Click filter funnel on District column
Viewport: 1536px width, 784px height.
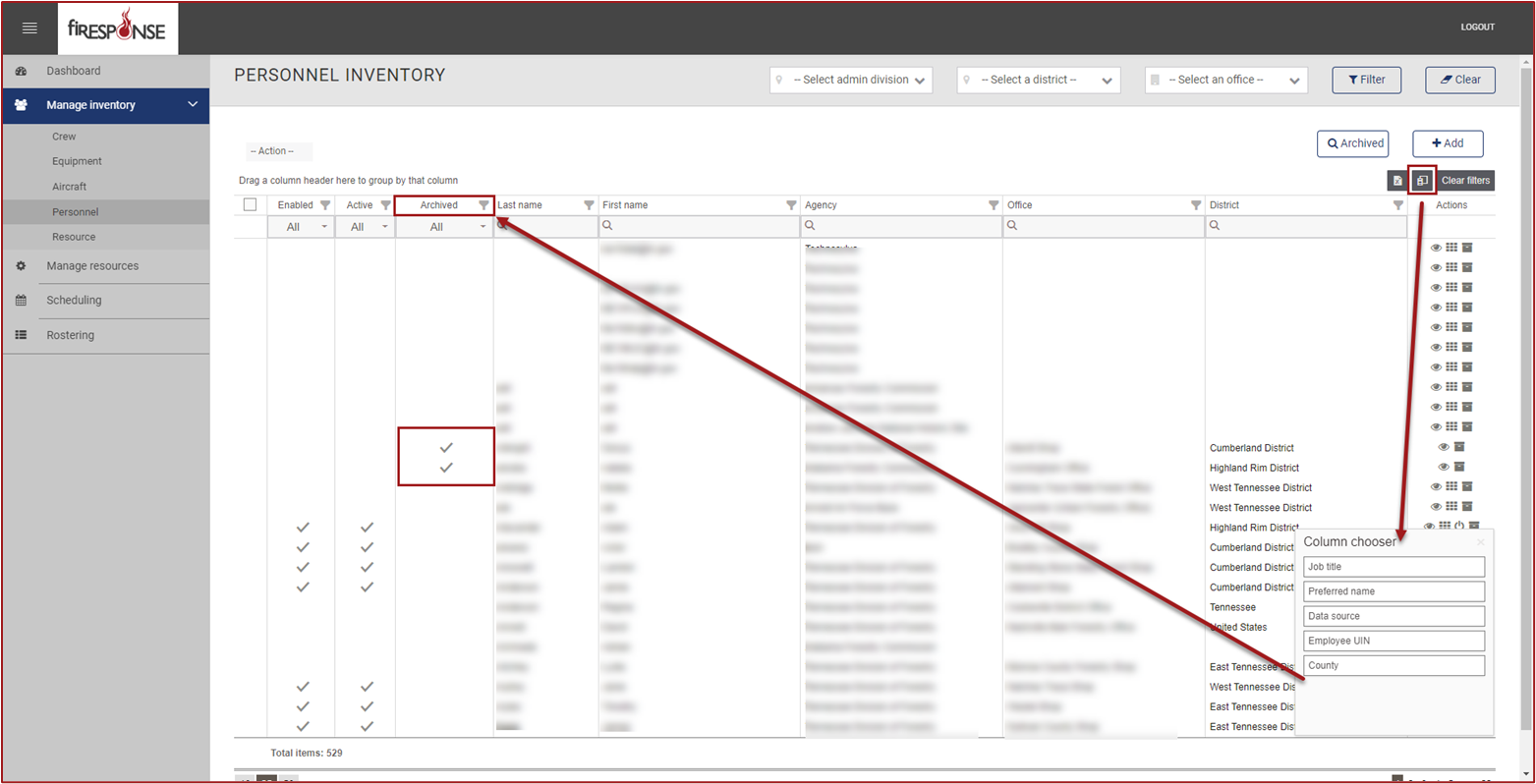tap(1397, 205)
